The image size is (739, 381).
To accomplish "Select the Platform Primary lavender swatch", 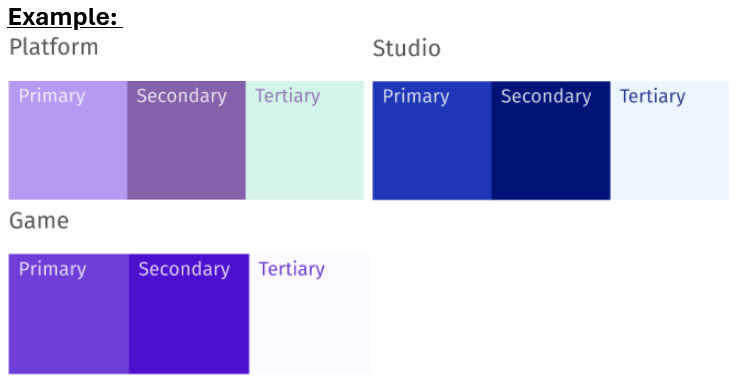I will pos(68,140).
